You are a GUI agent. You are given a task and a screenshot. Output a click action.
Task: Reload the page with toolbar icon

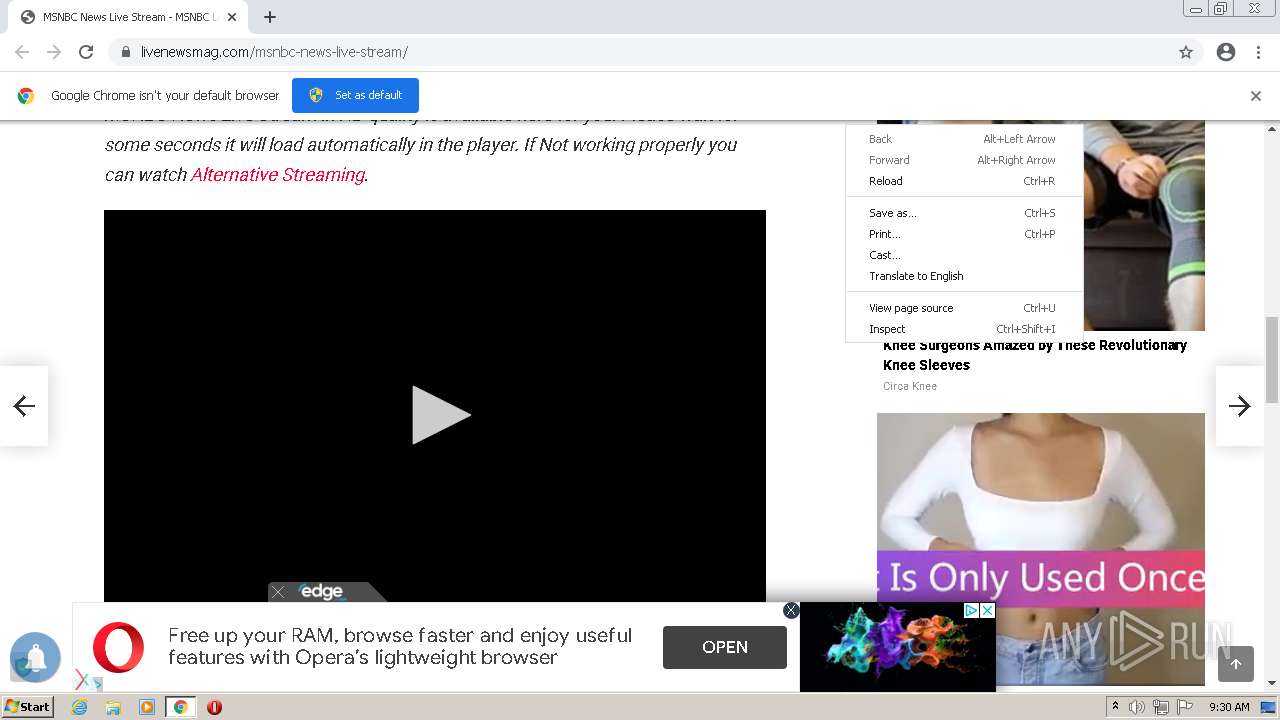[86, 52]
